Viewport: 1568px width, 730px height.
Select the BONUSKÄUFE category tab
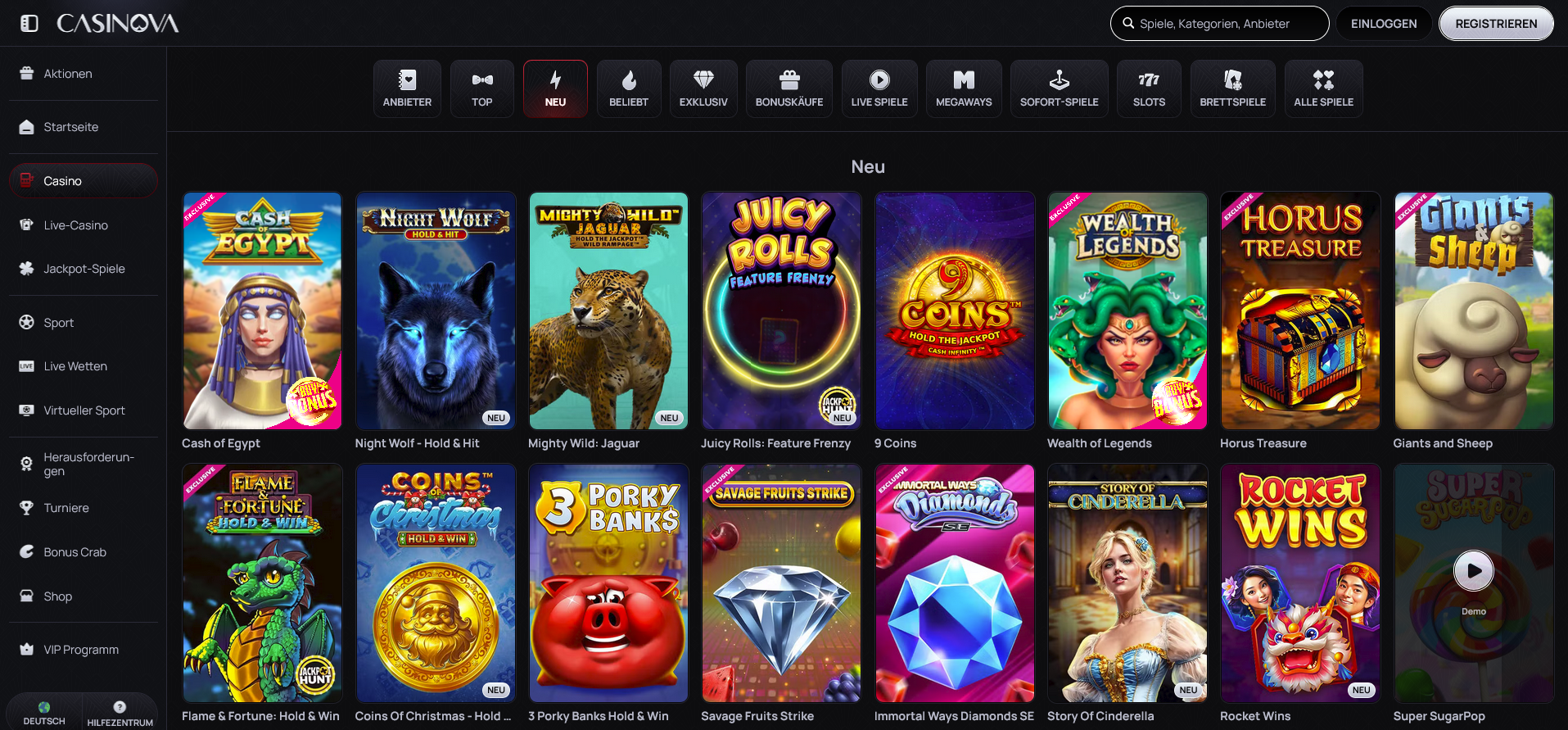coord(789,88)
